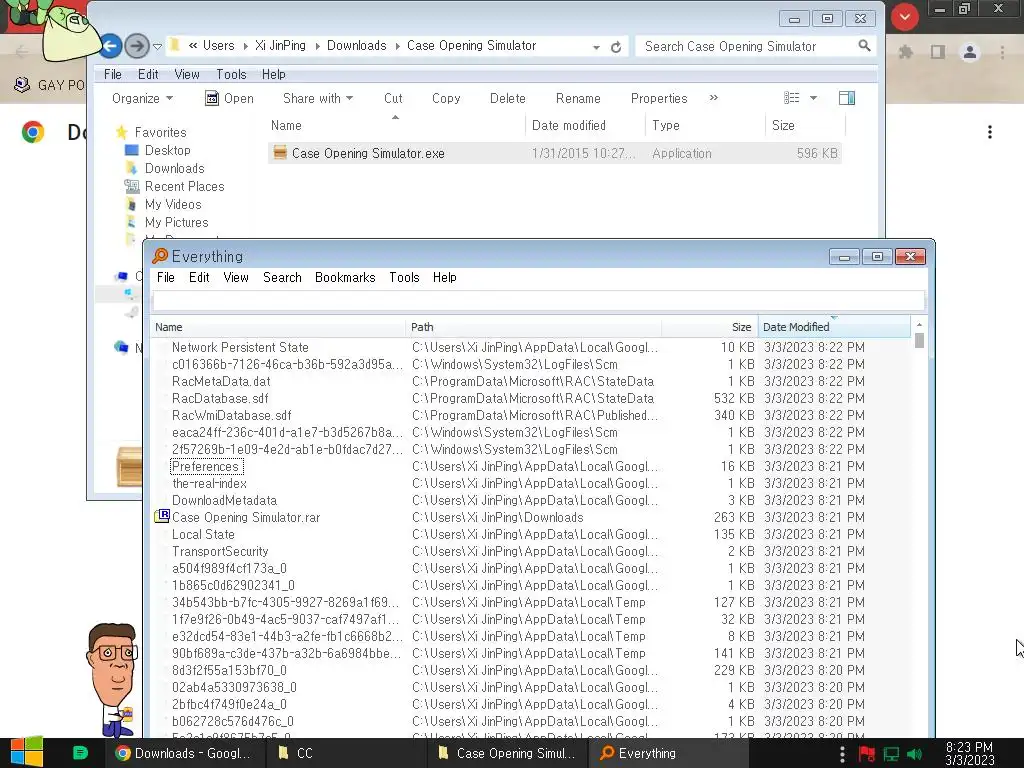Select My Pictures in Favorites
This screenshot has width=1024, height=768.
[x=176, y=223]
